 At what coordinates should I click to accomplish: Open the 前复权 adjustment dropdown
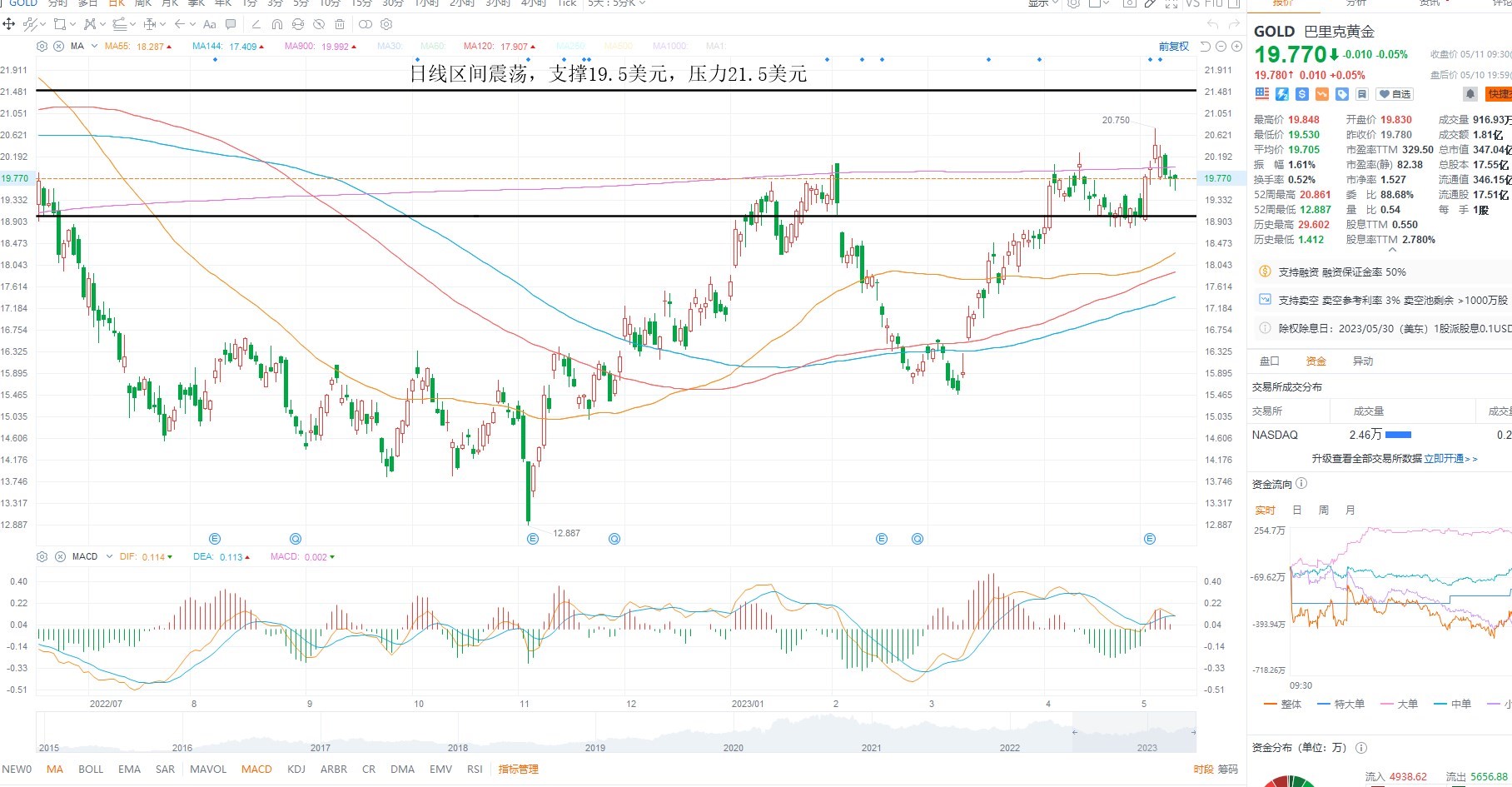pos(1173,47)
